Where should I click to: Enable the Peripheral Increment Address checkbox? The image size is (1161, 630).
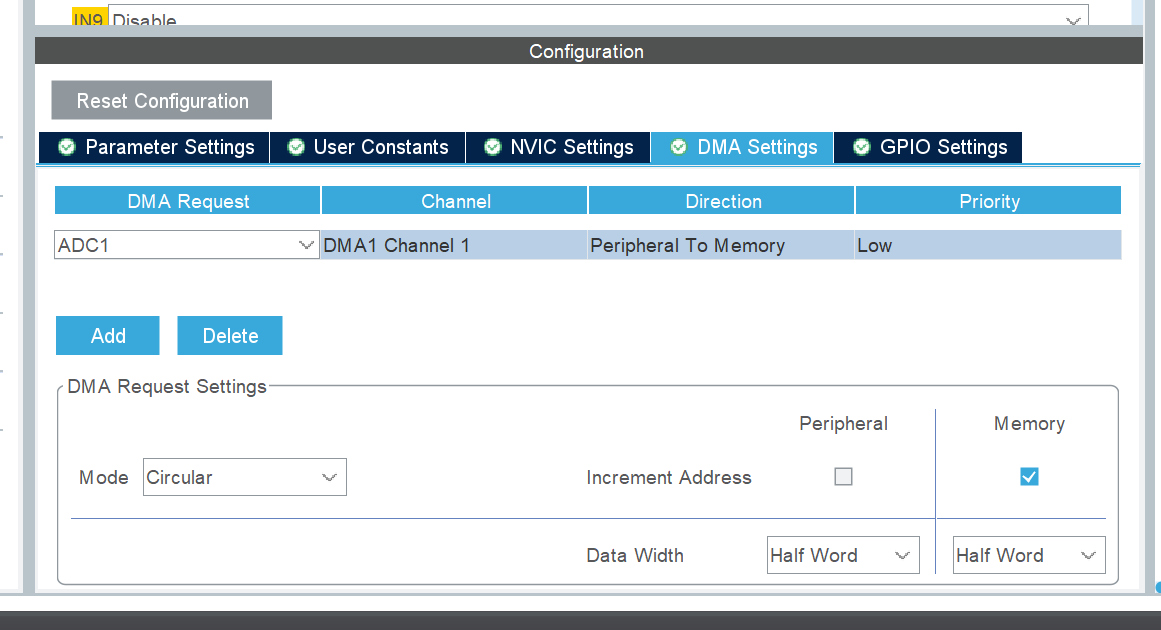[x=843, y=477]
